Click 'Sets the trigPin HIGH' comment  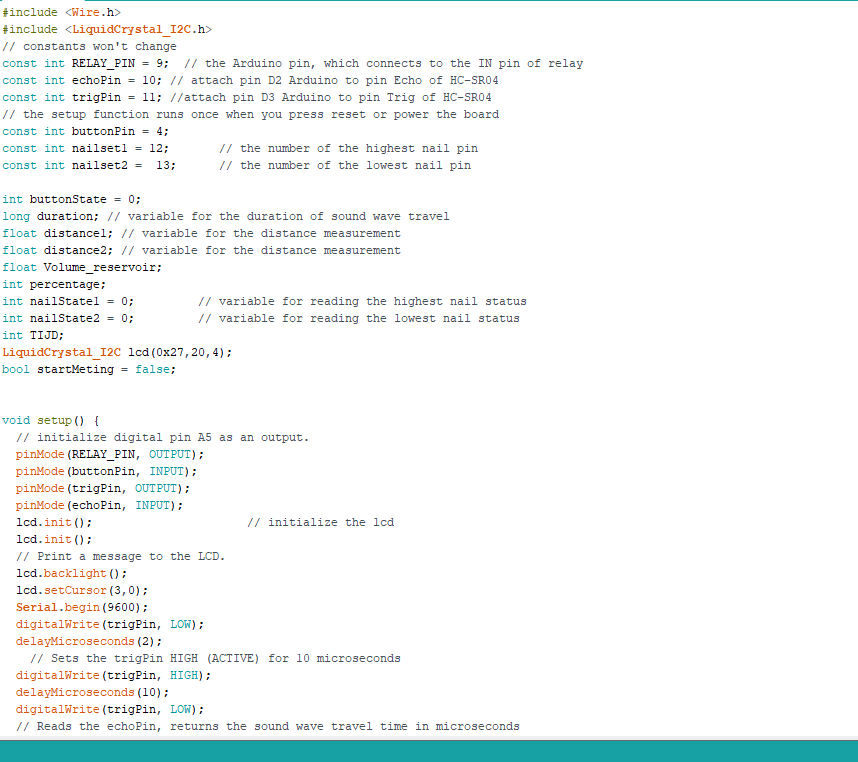(x=215, y=658)
